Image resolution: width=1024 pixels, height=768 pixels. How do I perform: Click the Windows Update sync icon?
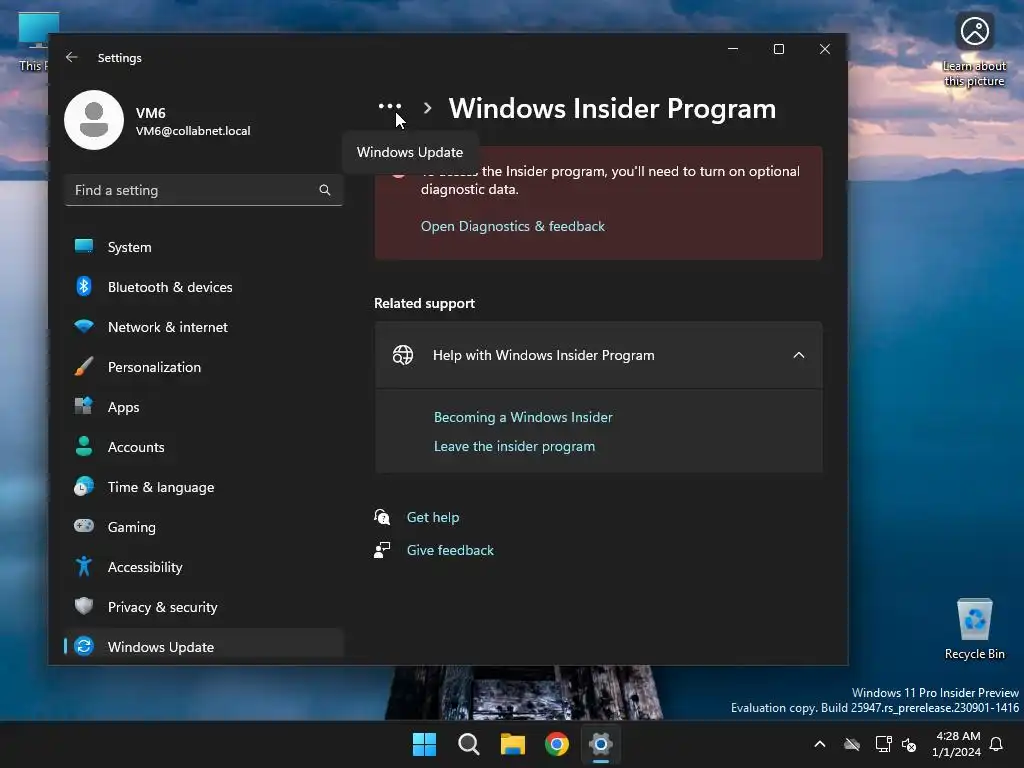point(84,647)
